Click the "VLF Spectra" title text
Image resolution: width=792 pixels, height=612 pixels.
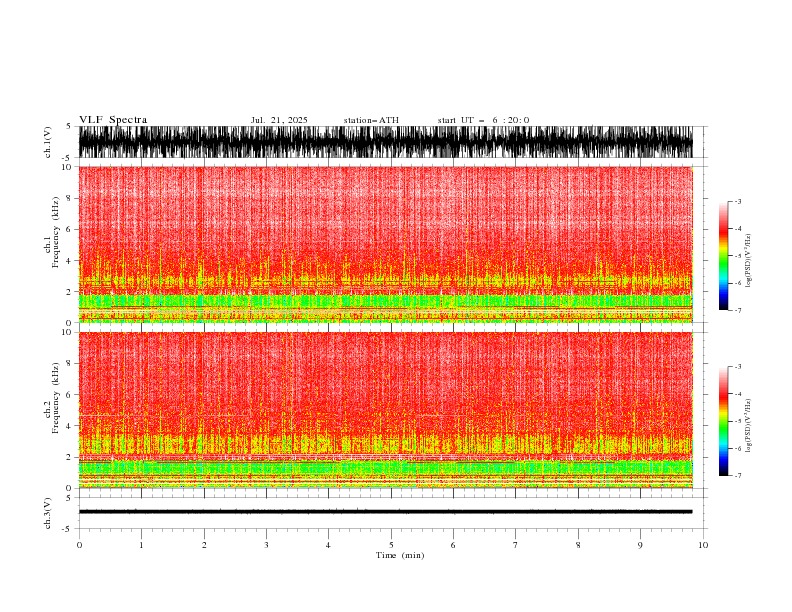(x=113, y=120)
